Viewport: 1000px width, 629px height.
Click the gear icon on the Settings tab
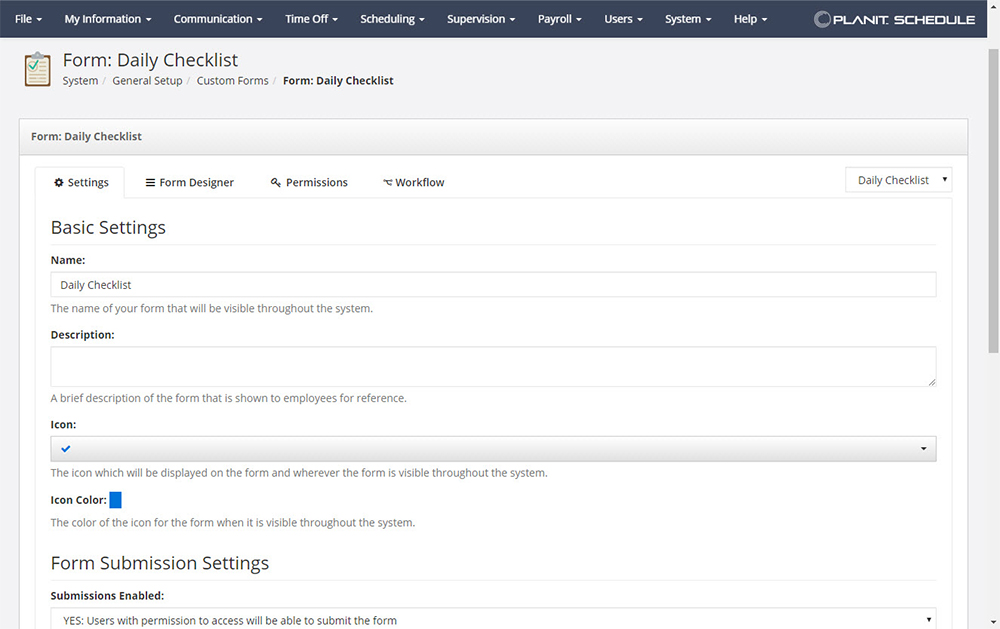[x=58, y=182]
